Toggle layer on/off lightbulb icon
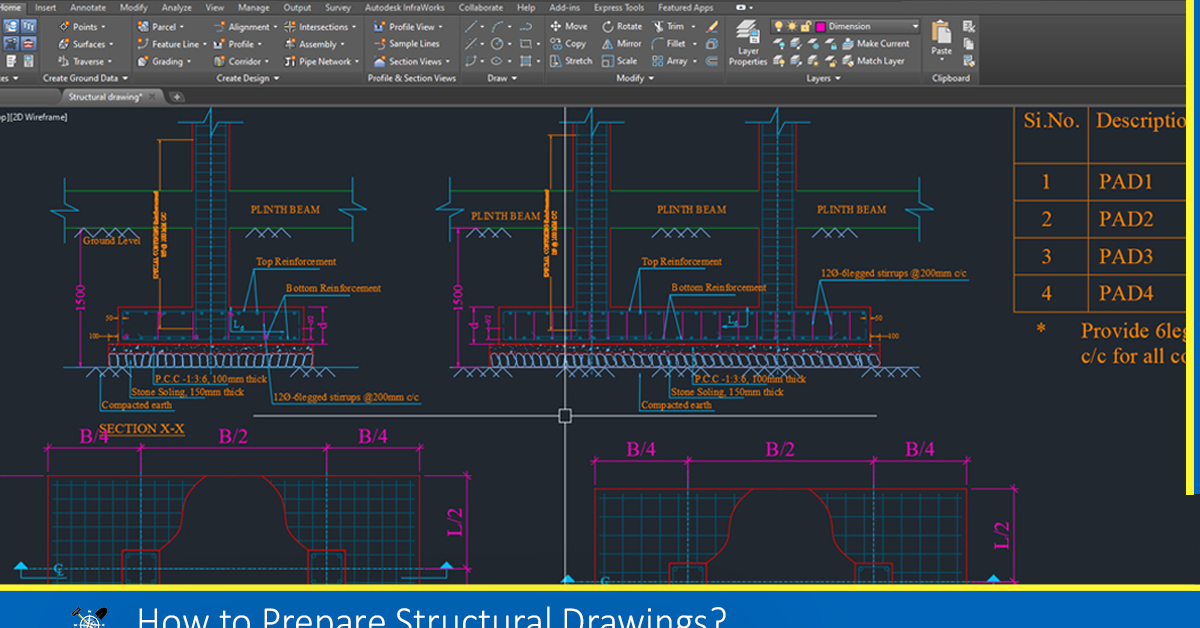This screenshot has height=628, width=1200. pos(779,27)
